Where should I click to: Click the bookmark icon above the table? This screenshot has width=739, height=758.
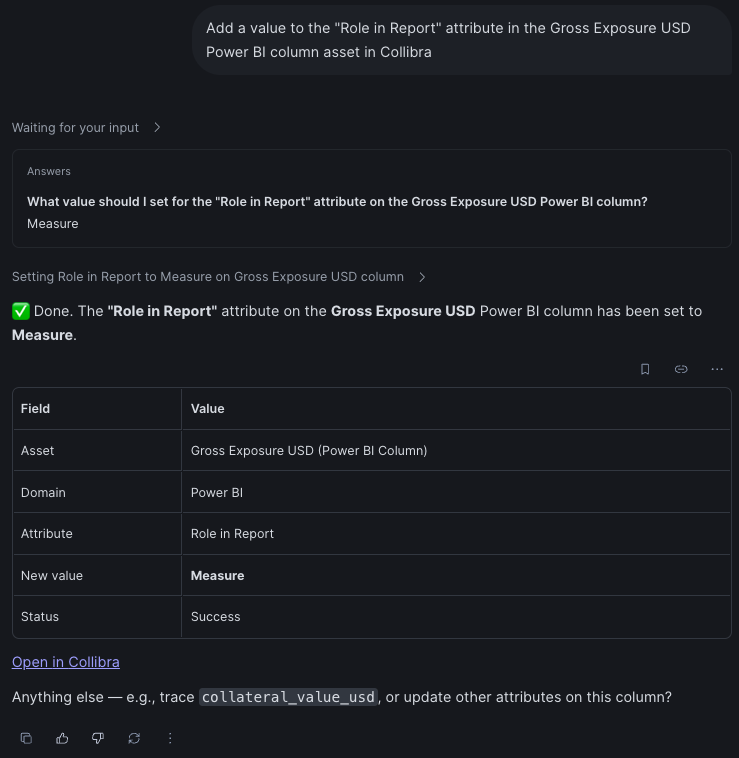coord(645,369)
